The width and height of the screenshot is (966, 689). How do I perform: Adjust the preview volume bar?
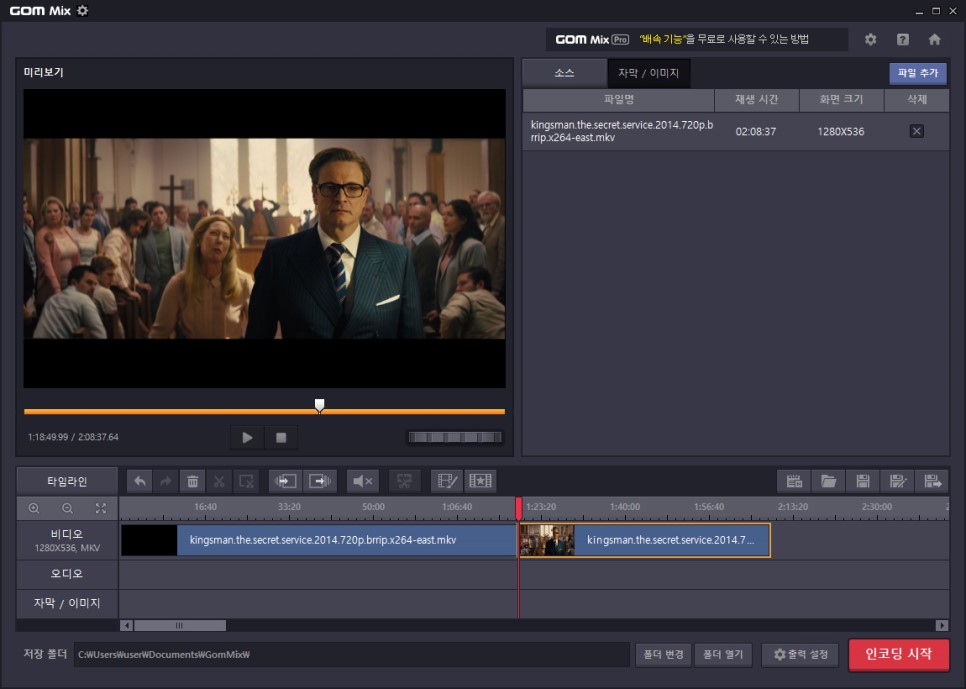tap(455, 437)
